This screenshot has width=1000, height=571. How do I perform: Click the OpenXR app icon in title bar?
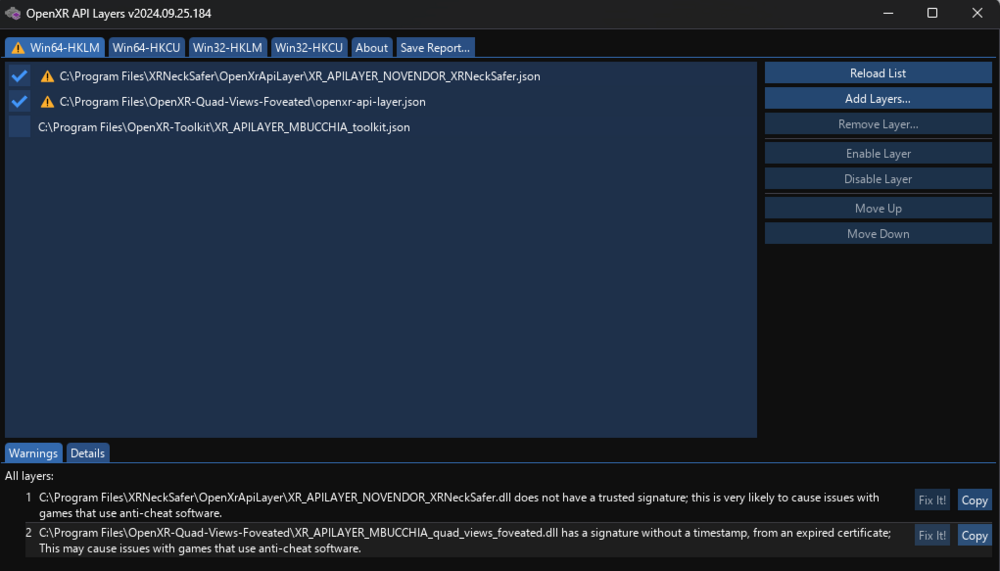pyautogui.click(x=13, y=13)
